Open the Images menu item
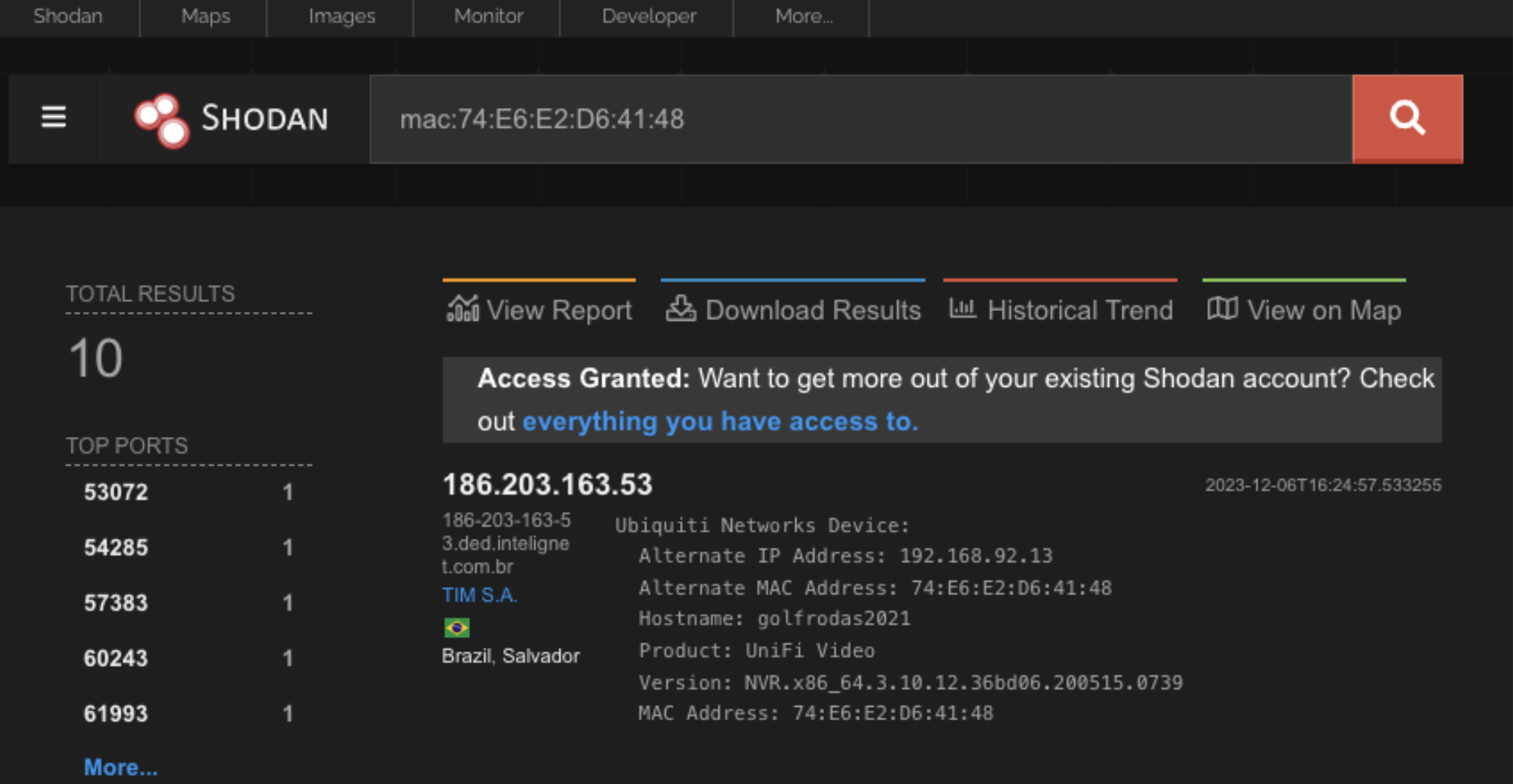1513x784 pixels. click(x=342, y=16)
